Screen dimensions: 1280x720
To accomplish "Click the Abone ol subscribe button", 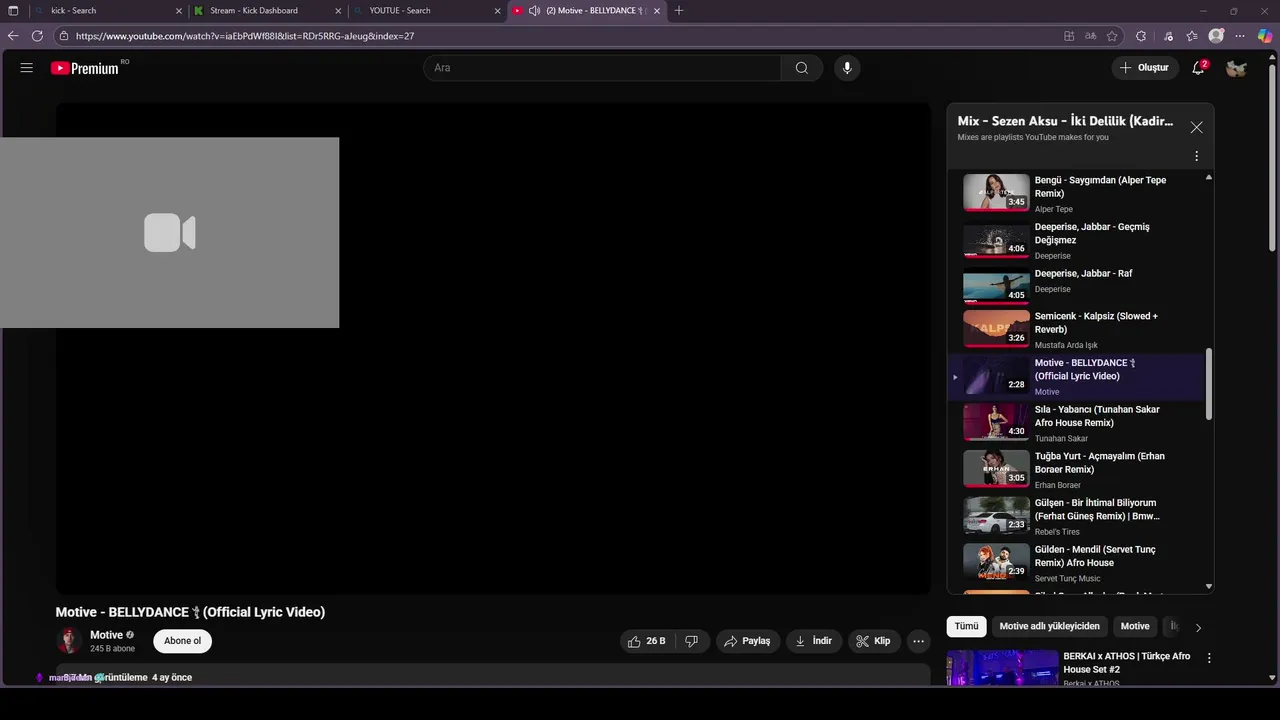I will click(x=182, y=641).
